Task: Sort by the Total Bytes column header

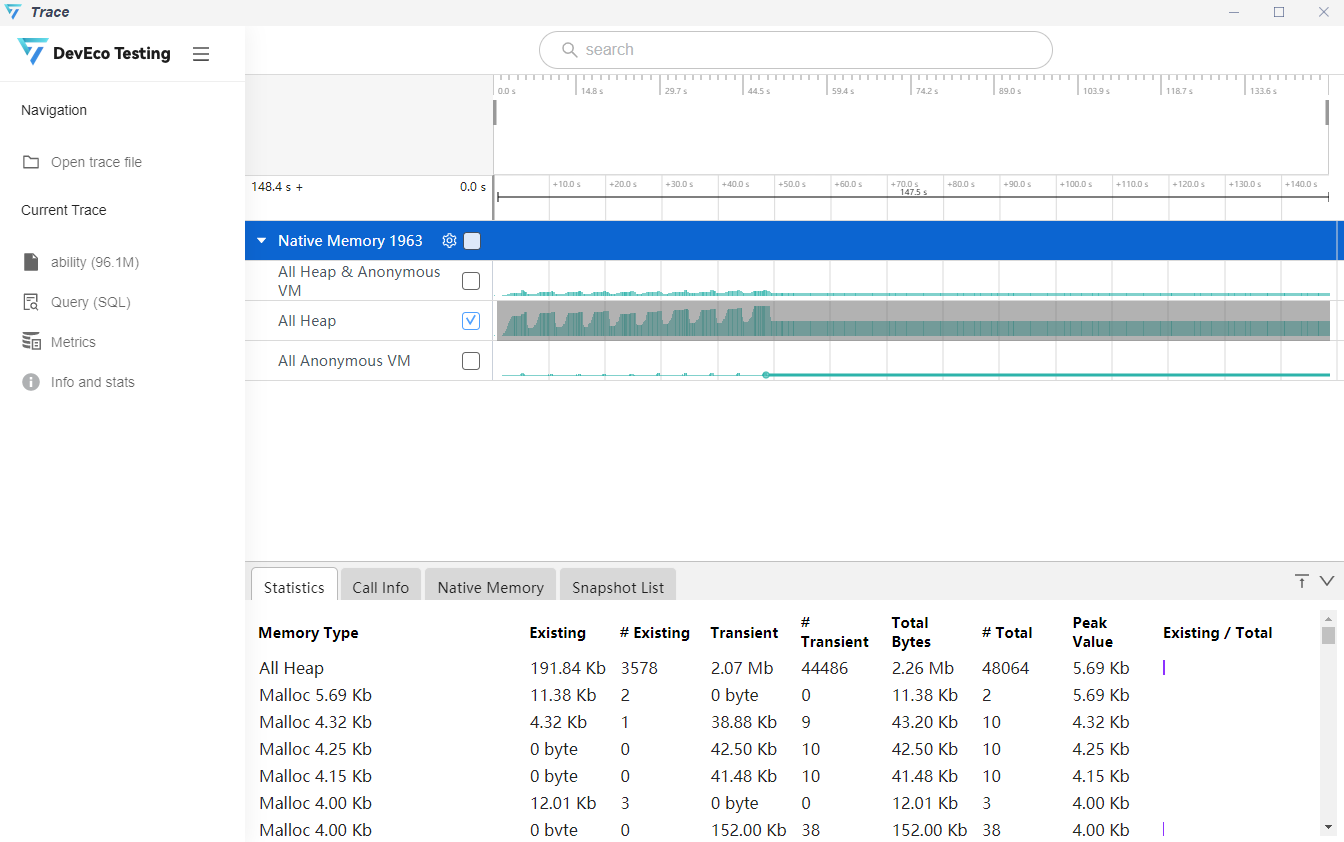Action: click(x=911, y=632)
